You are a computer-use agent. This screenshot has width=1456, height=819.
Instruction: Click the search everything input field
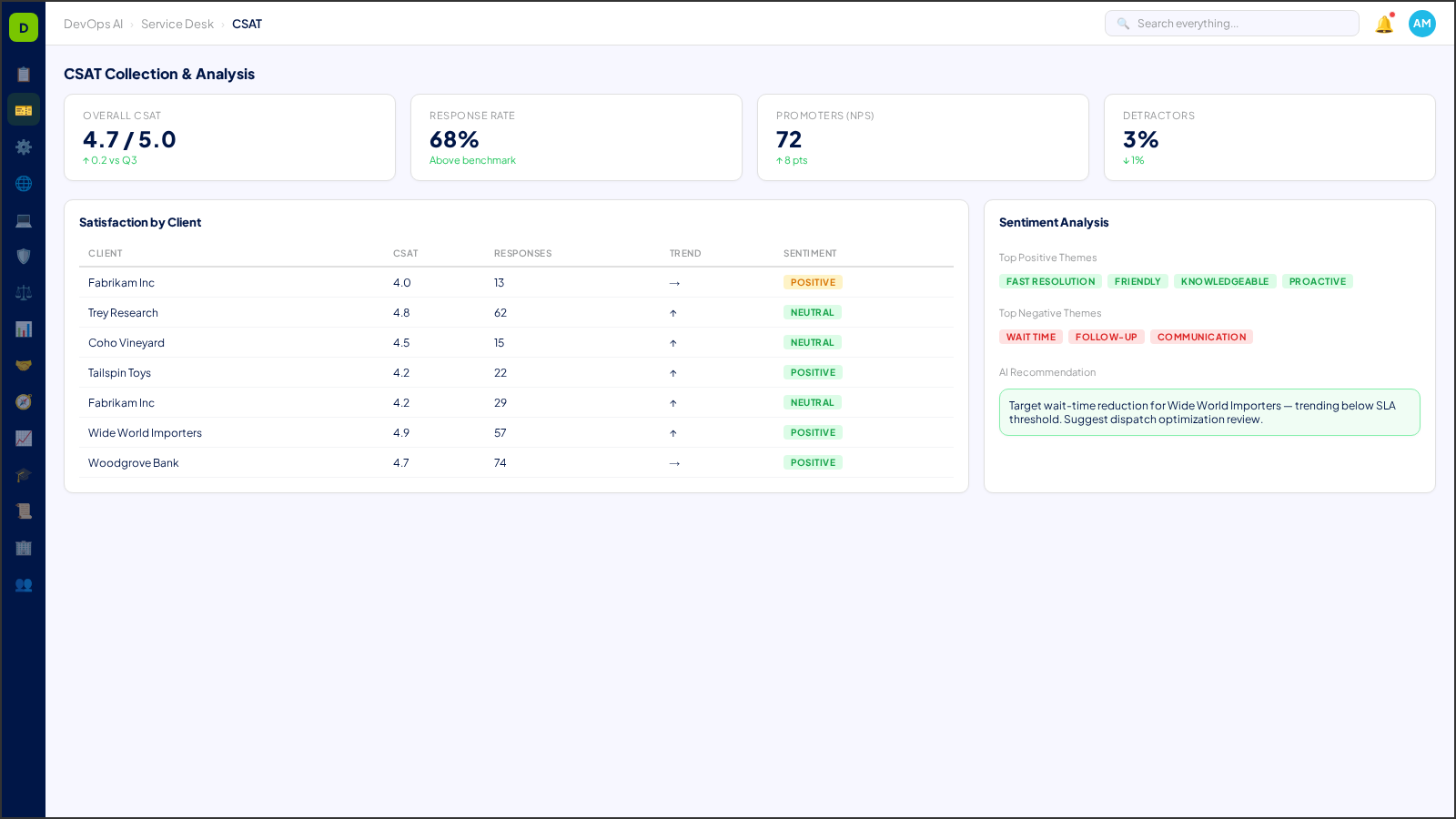click(x=1231, y=23)
